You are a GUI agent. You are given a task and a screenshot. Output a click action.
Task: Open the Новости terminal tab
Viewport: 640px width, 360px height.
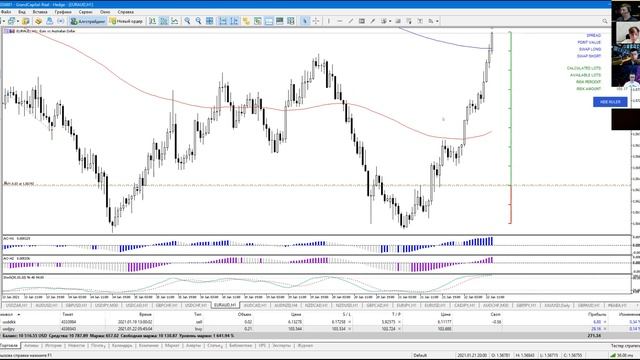(x=76, y=346)
